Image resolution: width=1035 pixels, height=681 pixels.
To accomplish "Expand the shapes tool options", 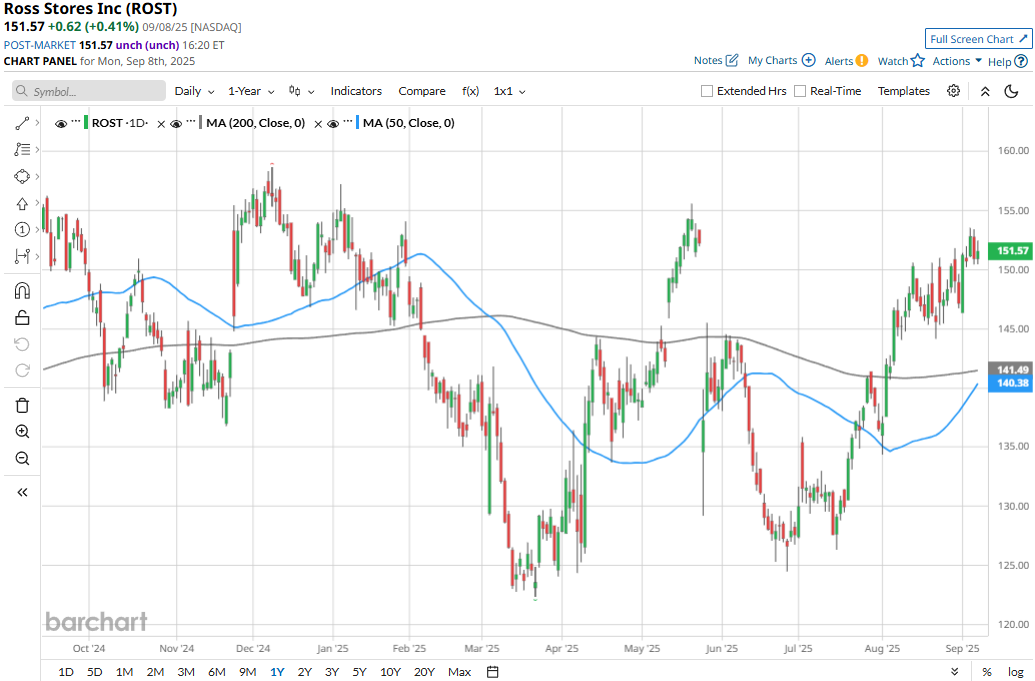I will [x=38, y=176].
